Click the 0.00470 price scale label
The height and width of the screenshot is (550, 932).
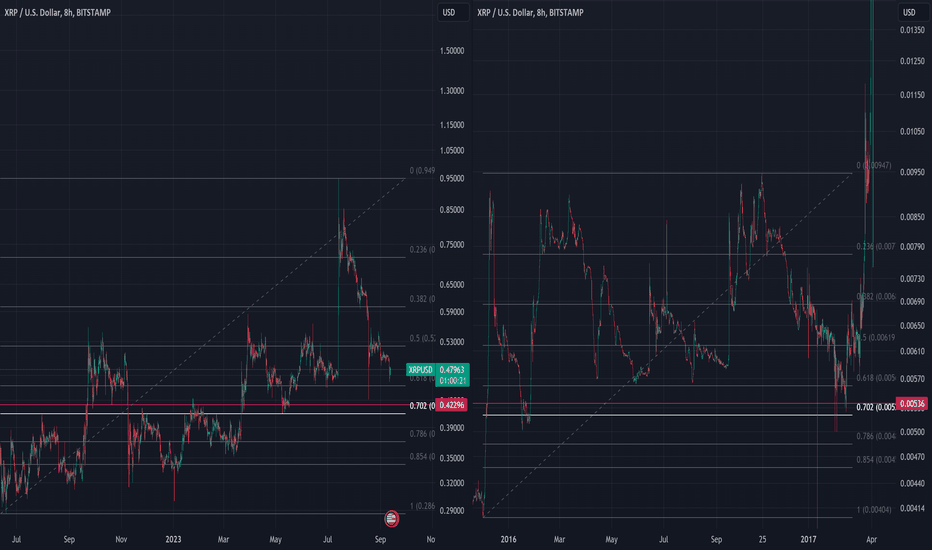click(912, 457)
